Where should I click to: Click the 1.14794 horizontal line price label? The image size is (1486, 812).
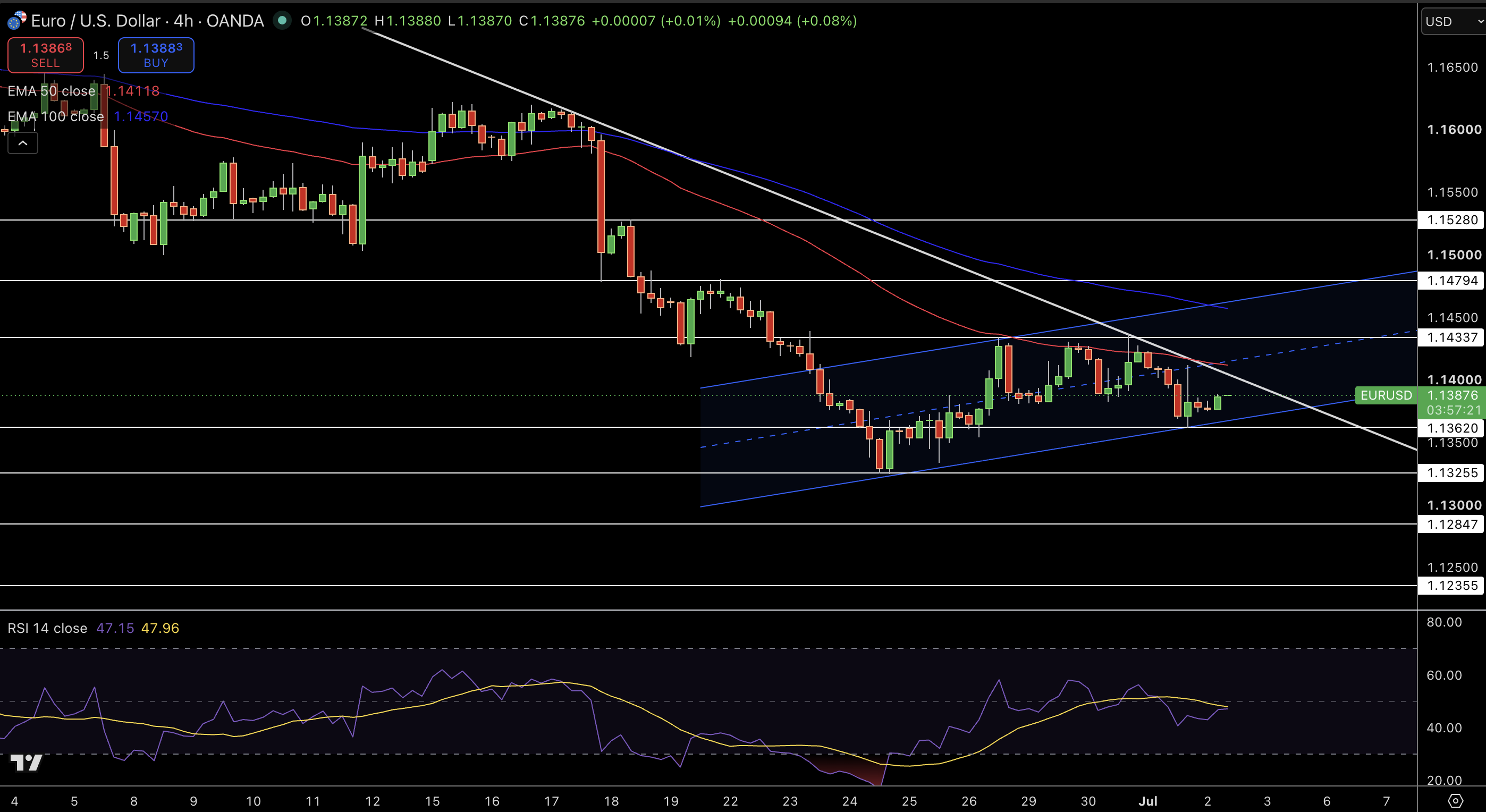[1451, 280]
